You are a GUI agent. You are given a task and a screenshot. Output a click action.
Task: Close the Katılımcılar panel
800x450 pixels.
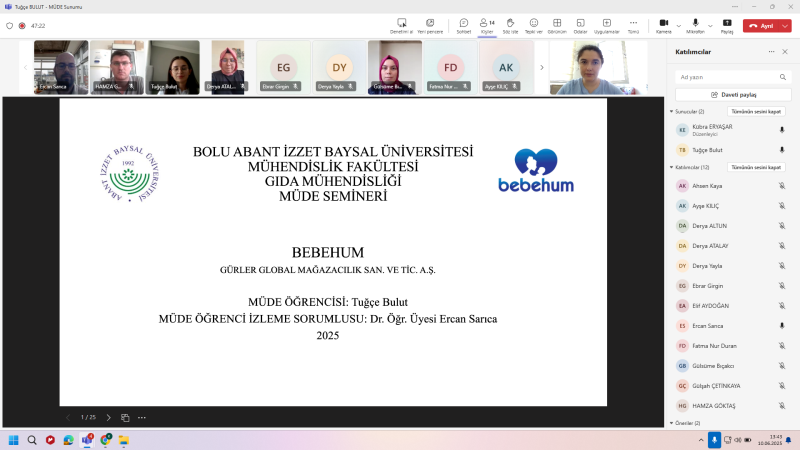point(785,52)
